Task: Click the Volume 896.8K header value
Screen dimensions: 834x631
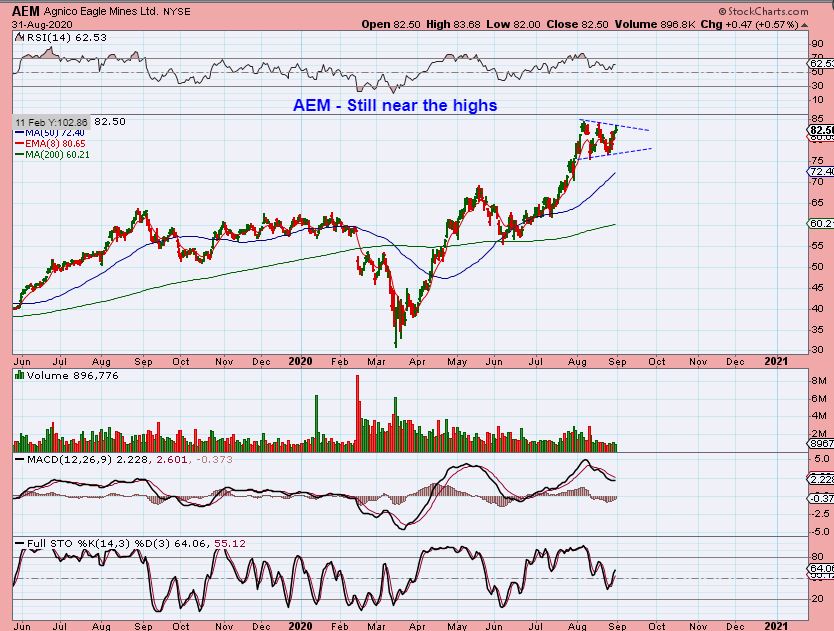Action: coord(655,24)
